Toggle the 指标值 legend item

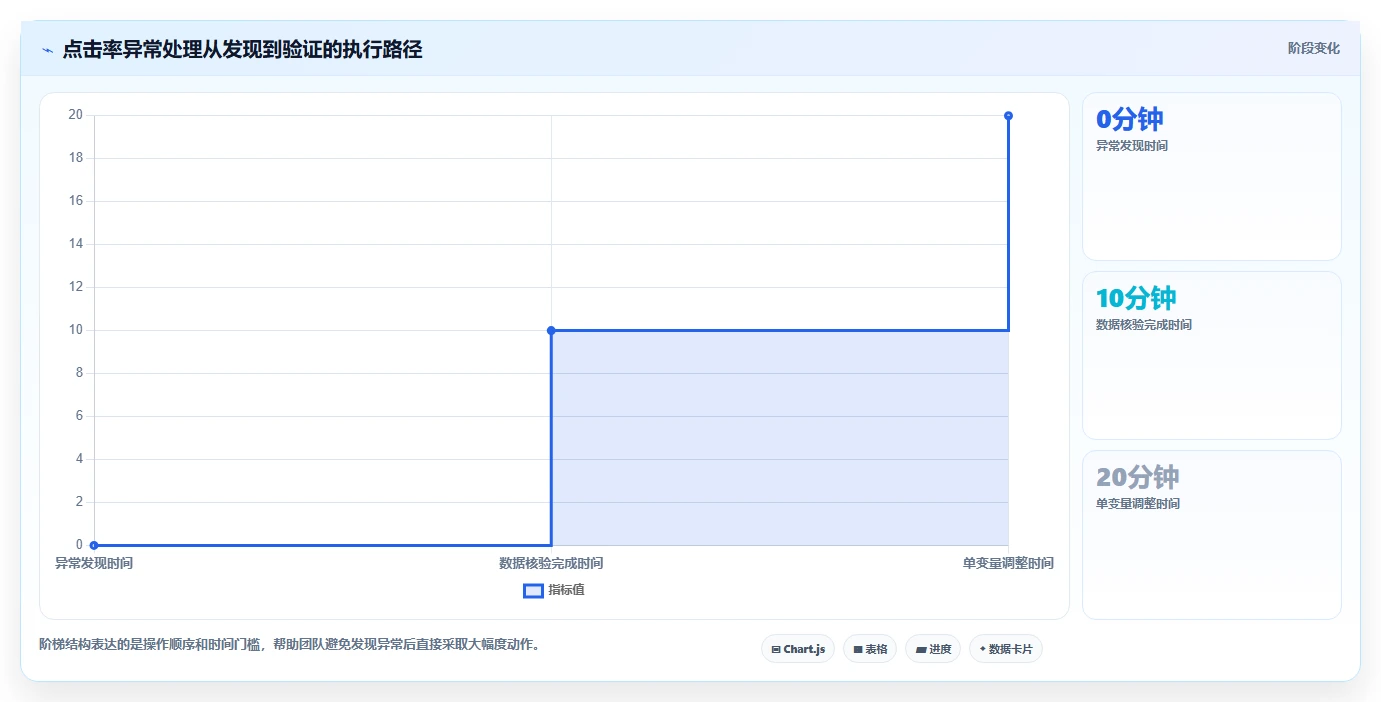point(554,590)
